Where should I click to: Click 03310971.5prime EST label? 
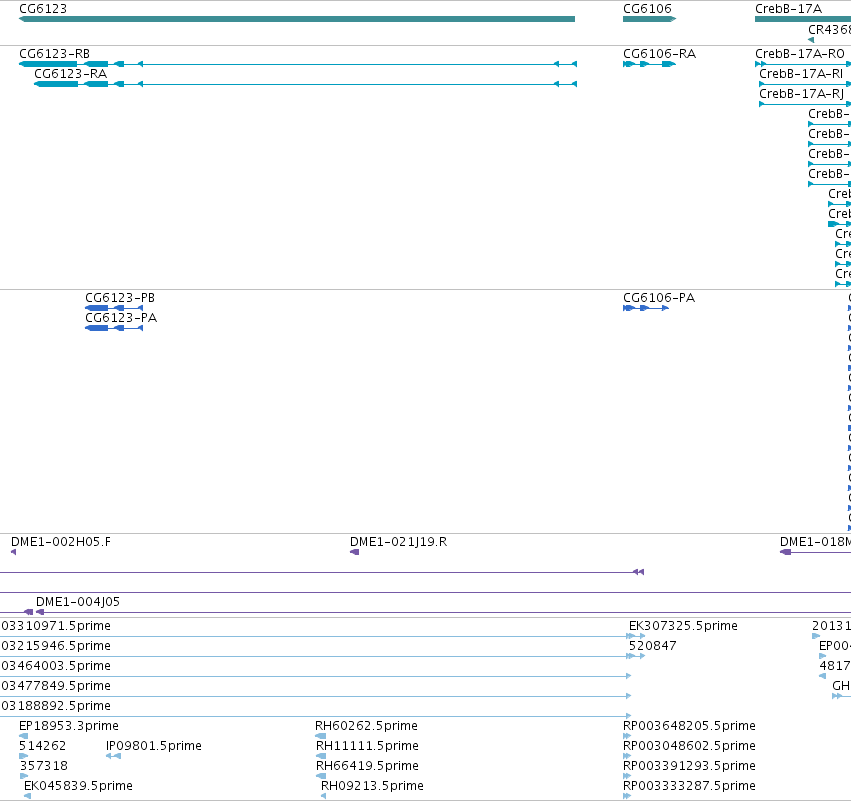tap(56, 626)
